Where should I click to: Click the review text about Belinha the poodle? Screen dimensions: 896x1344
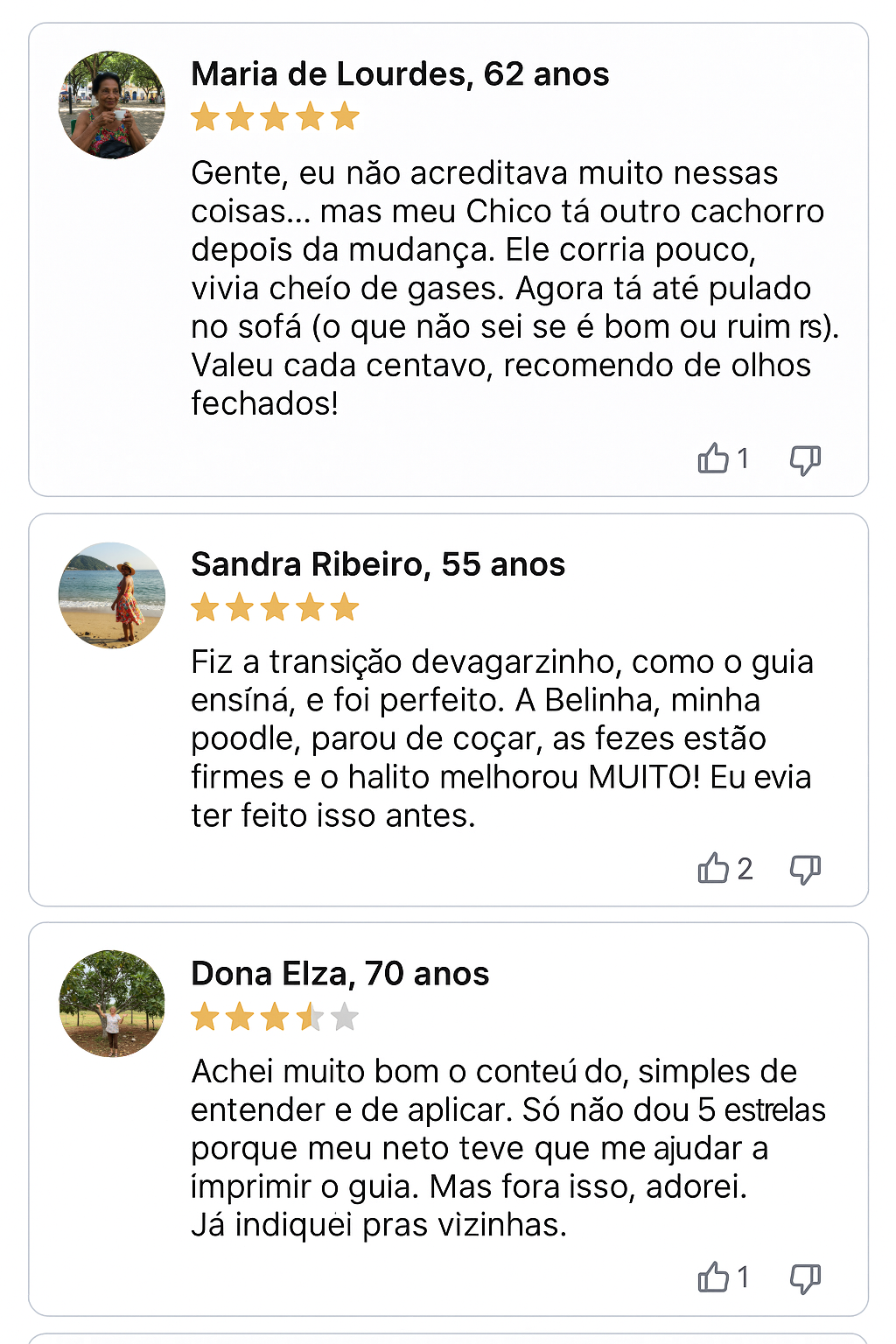502,738
